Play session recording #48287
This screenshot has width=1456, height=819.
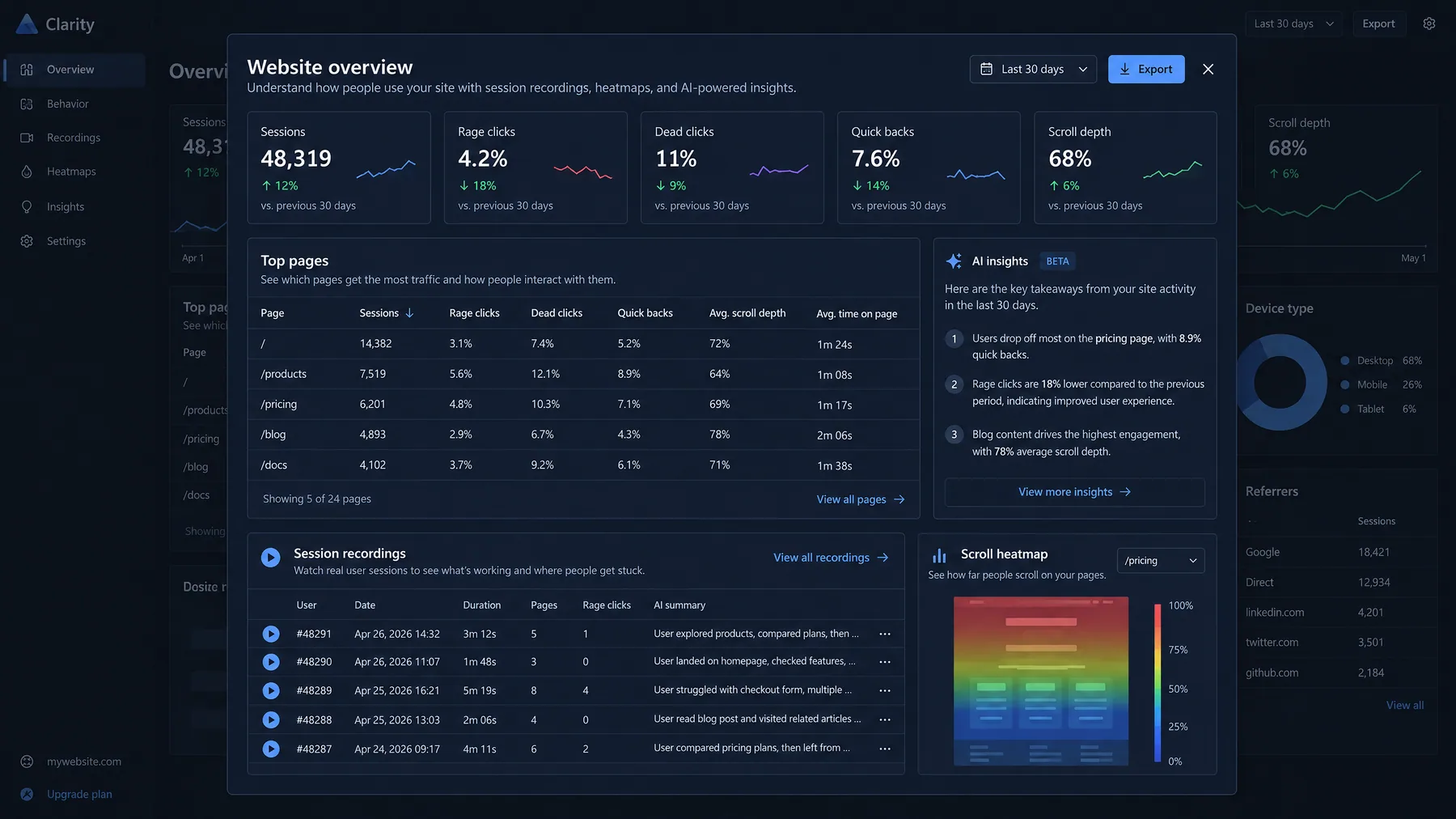click(x=271, y=749)
